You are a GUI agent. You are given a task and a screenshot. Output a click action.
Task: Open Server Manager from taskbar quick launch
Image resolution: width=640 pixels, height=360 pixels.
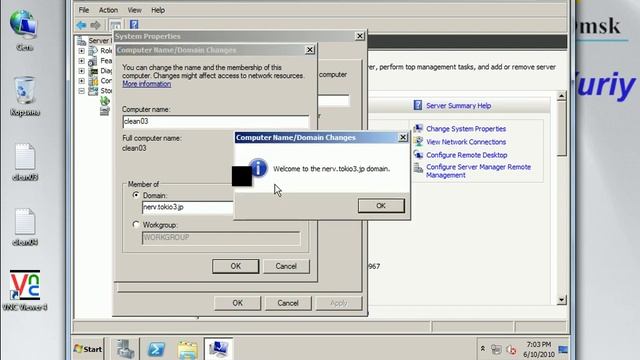point(124,349)
